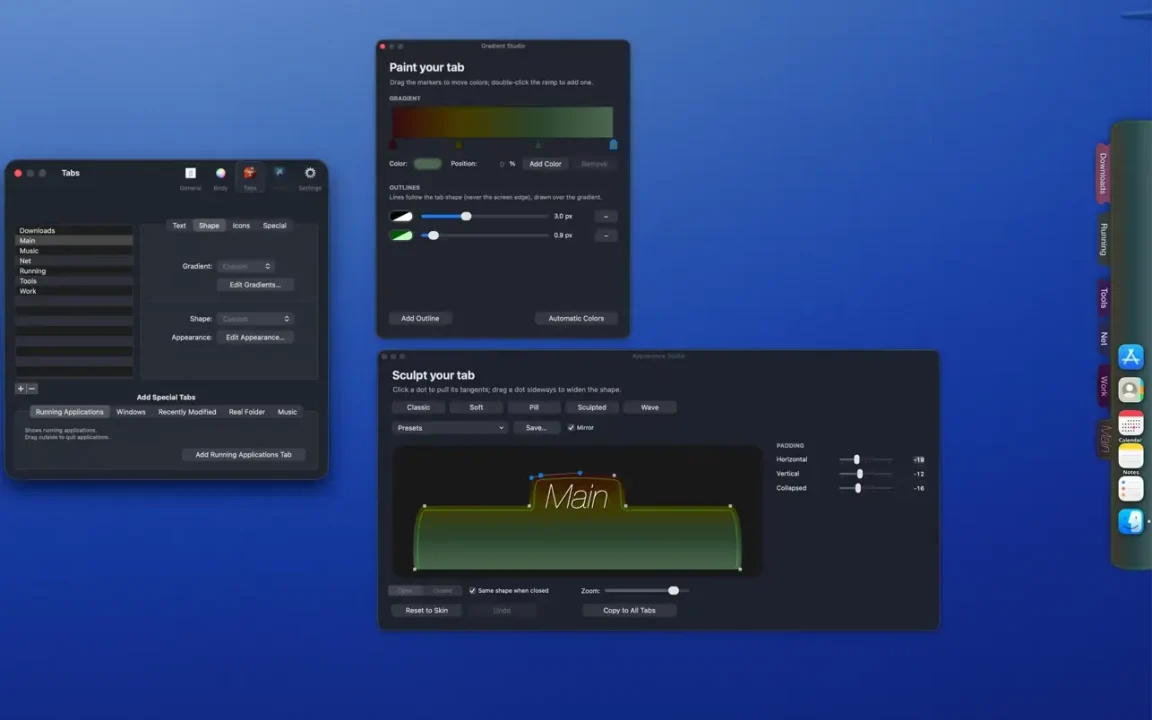Select Windows special tab type
Image resolution: width=1152 pixels, height=720 pixels.
131,412
